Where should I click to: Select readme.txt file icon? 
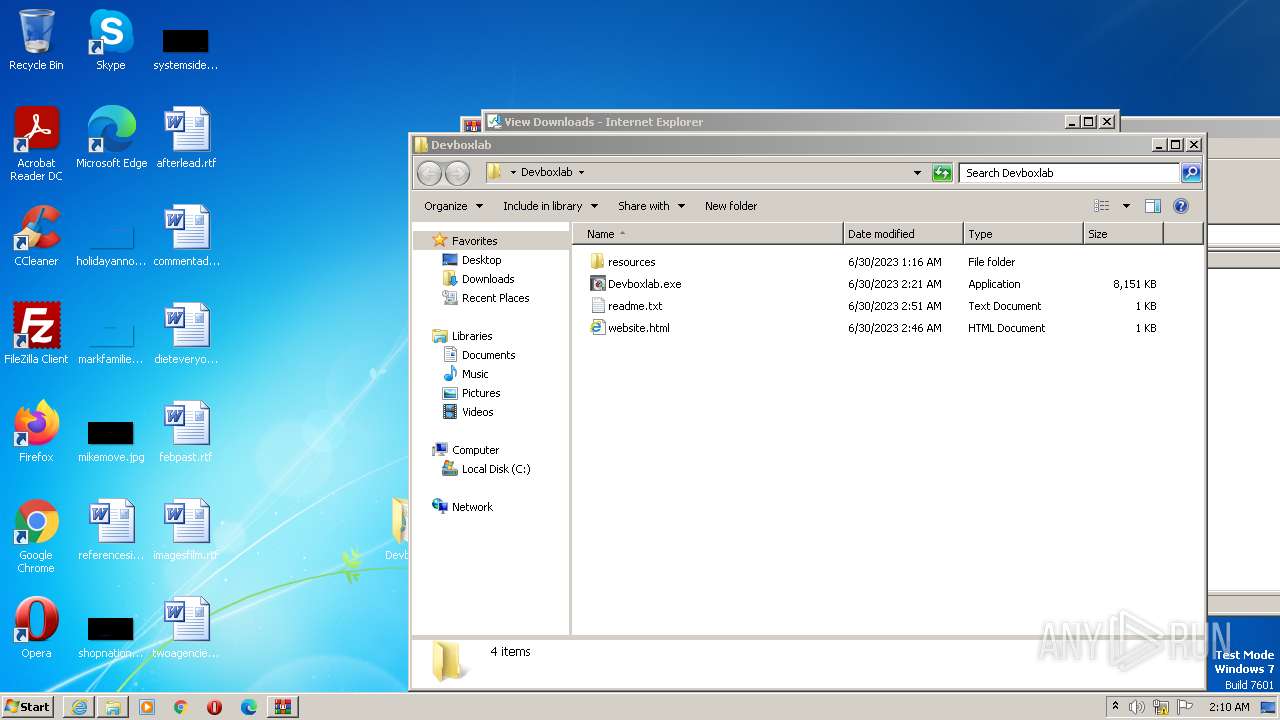coord(598,306)
